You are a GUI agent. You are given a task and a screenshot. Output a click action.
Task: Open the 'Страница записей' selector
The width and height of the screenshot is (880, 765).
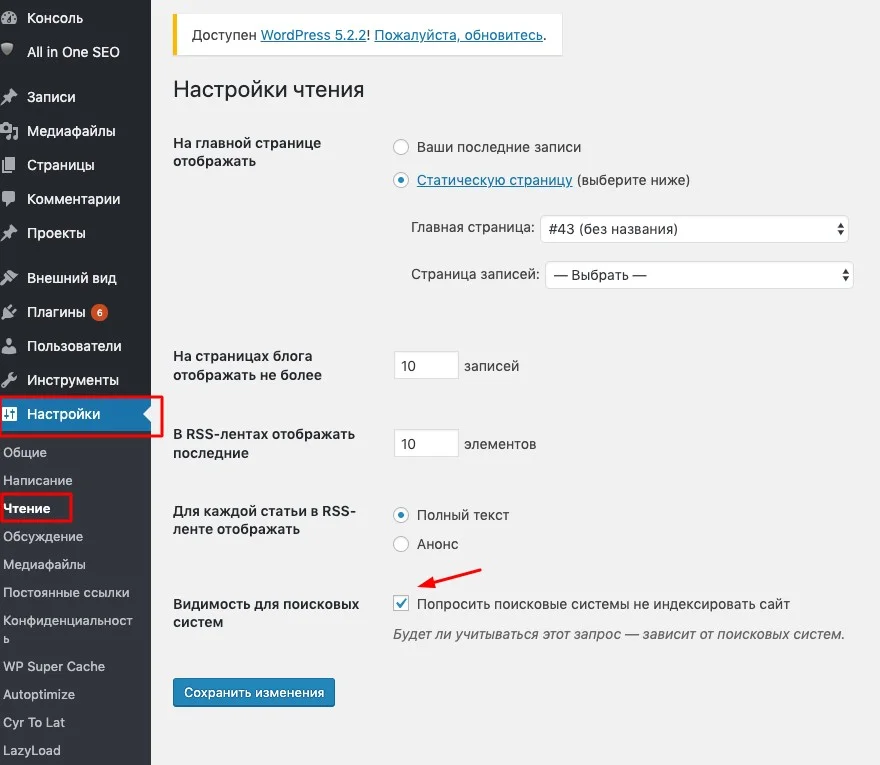pos(697,274)
